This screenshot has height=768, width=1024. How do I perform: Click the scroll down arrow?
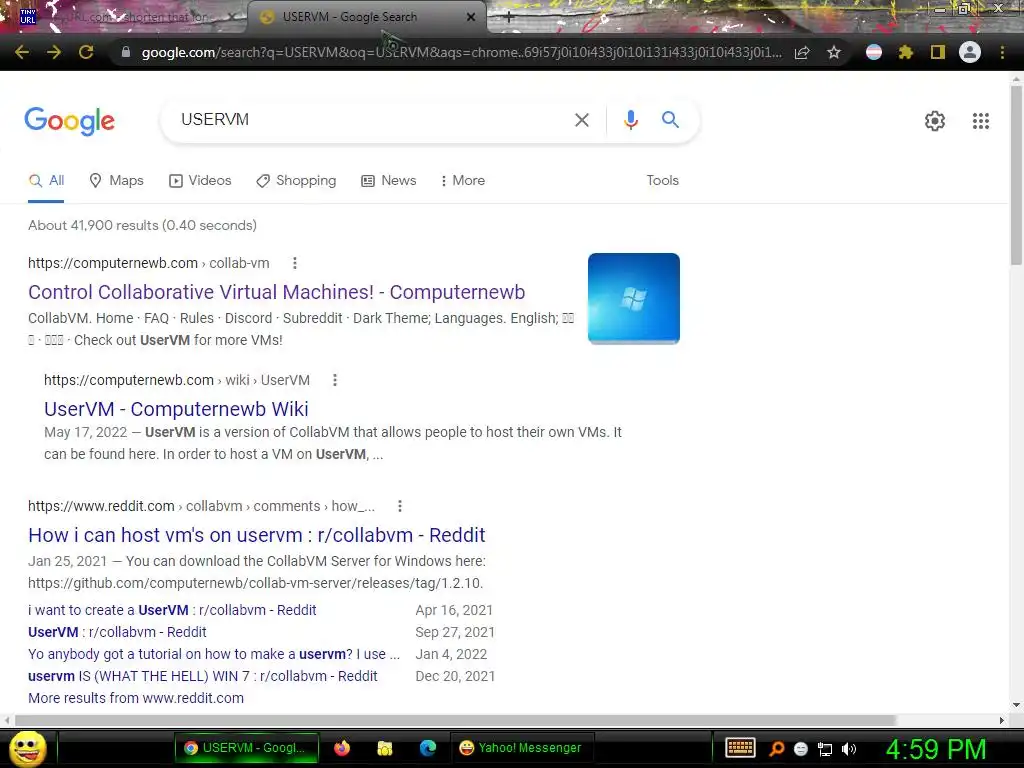click(1016, 705)
